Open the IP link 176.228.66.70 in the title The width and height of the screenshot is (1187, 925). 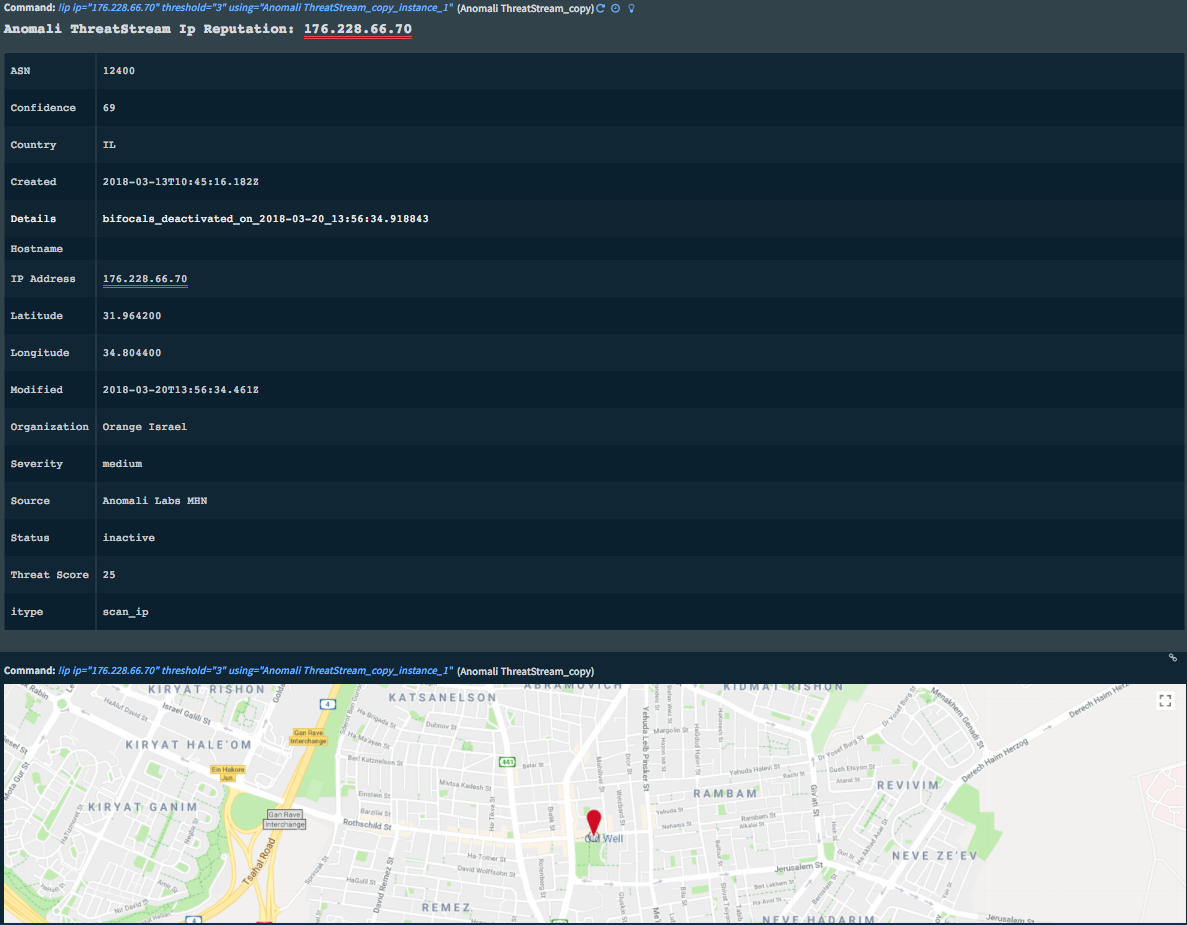point(357,29)
